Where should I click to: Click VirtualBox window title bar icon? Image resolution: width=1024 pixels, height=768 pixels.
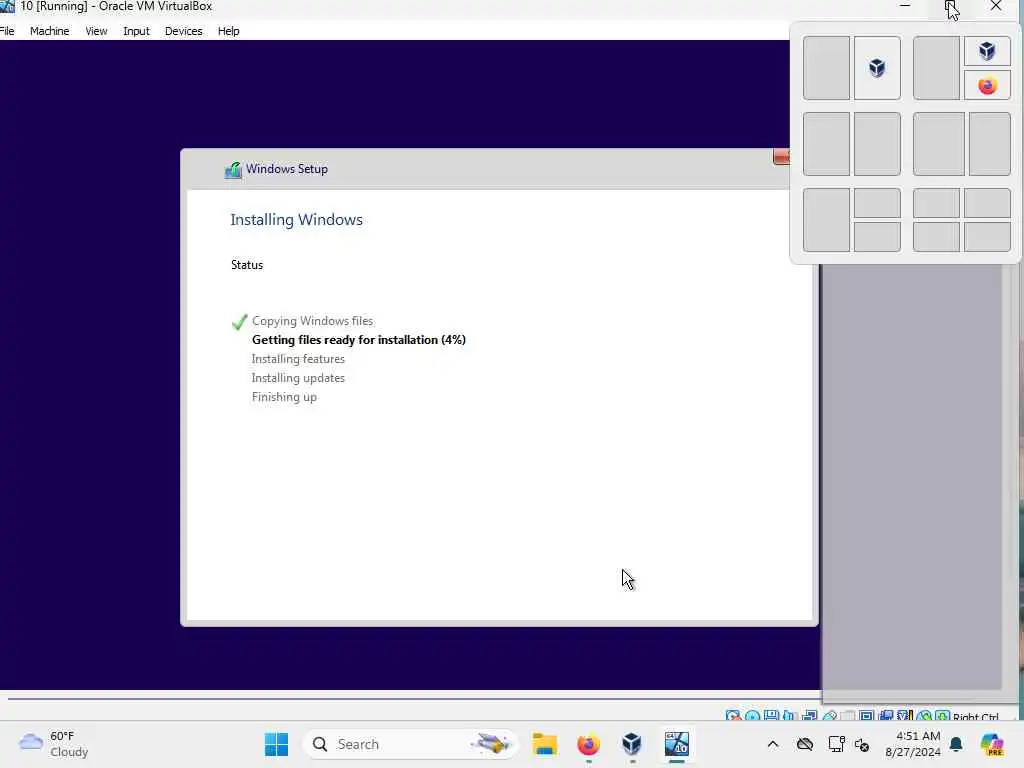pyautogui.click(x=7, y=7)
